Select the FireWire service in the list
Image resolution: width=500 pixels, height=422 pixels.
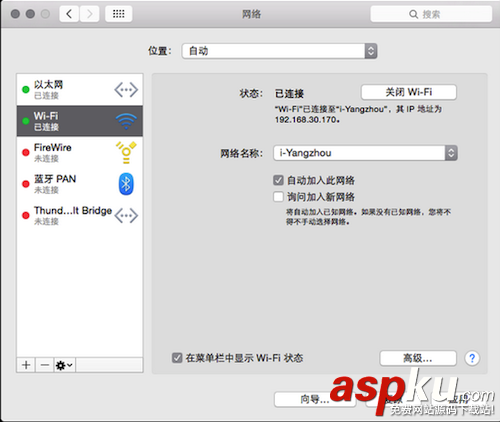click(x=80, y=152)
